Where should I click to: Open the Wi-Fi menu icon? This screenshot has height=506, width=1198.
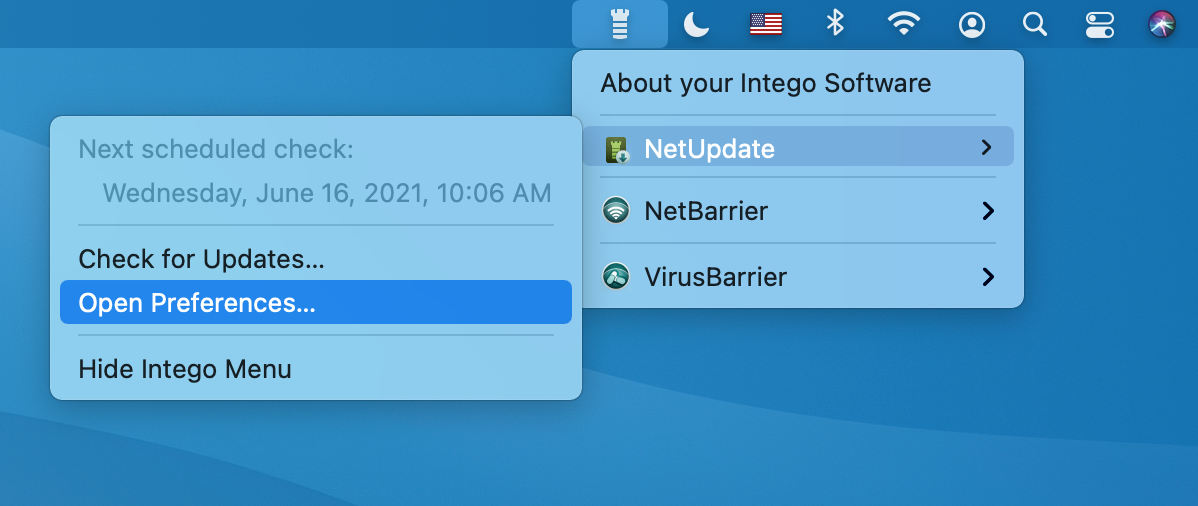(x=903, y=24)
